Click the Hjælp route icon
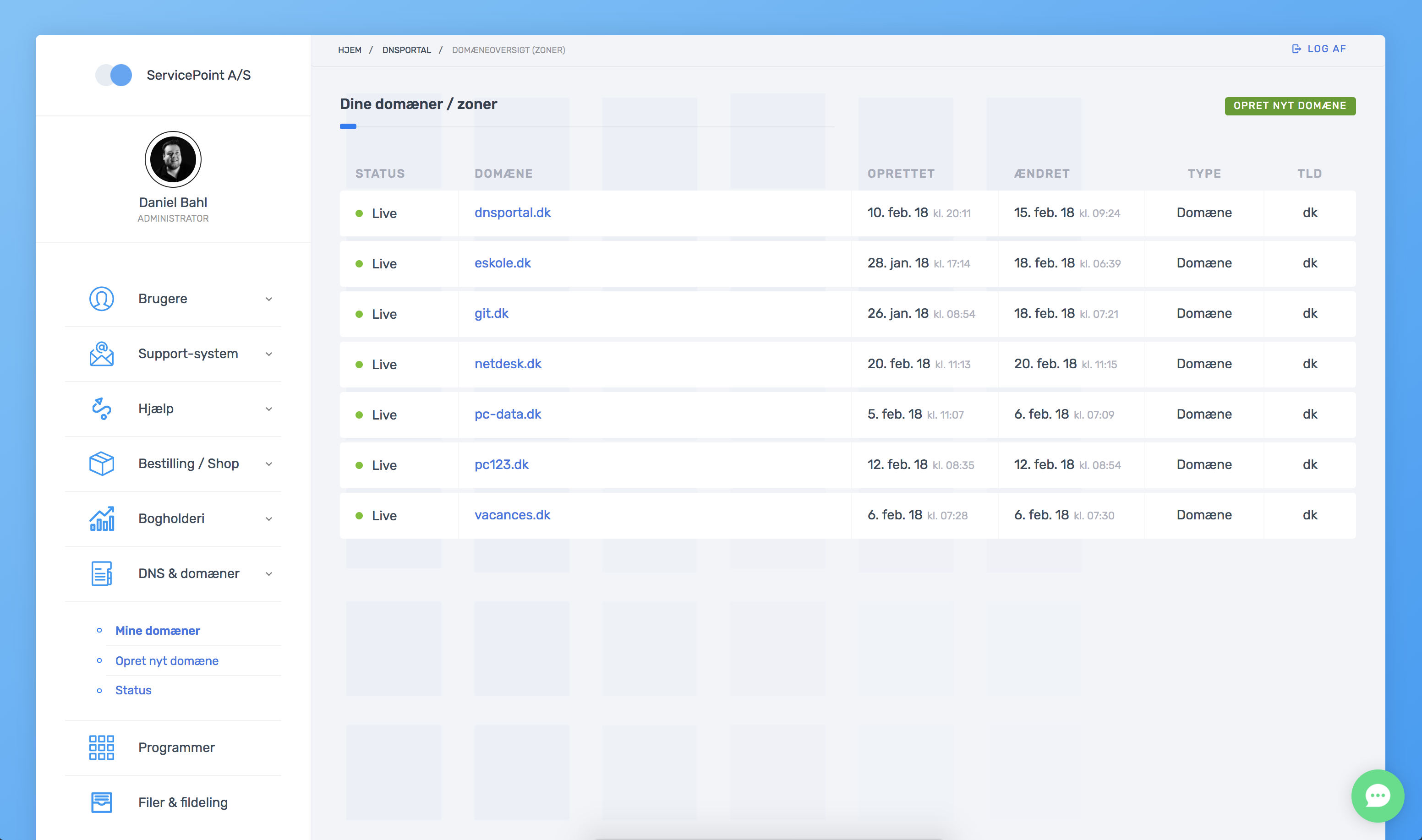Viewport: 1422px width, 840px height. pyautogui.click(x=101, y=409)
